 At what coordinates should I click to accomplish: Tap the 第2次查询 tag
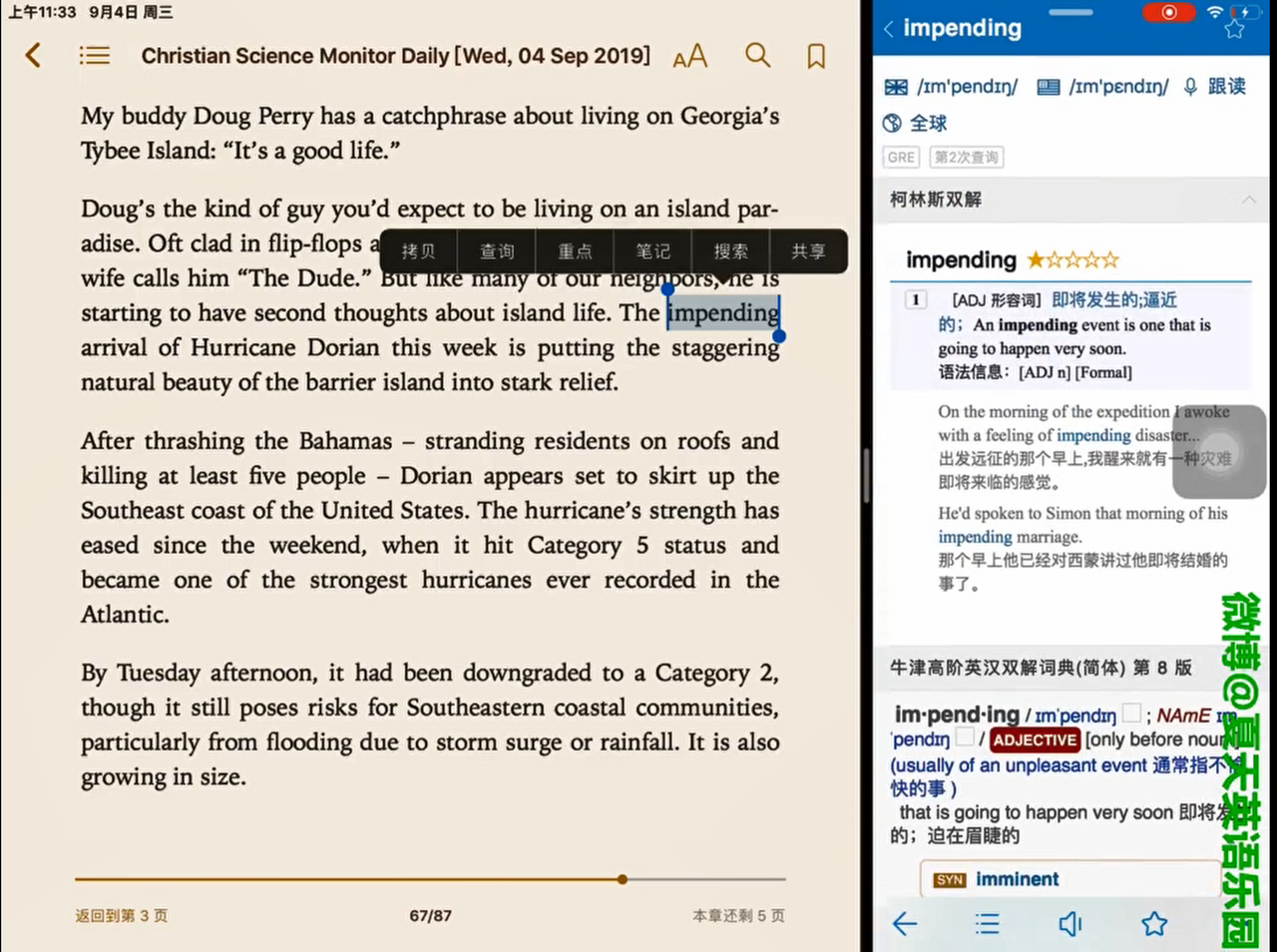(966, 157)
